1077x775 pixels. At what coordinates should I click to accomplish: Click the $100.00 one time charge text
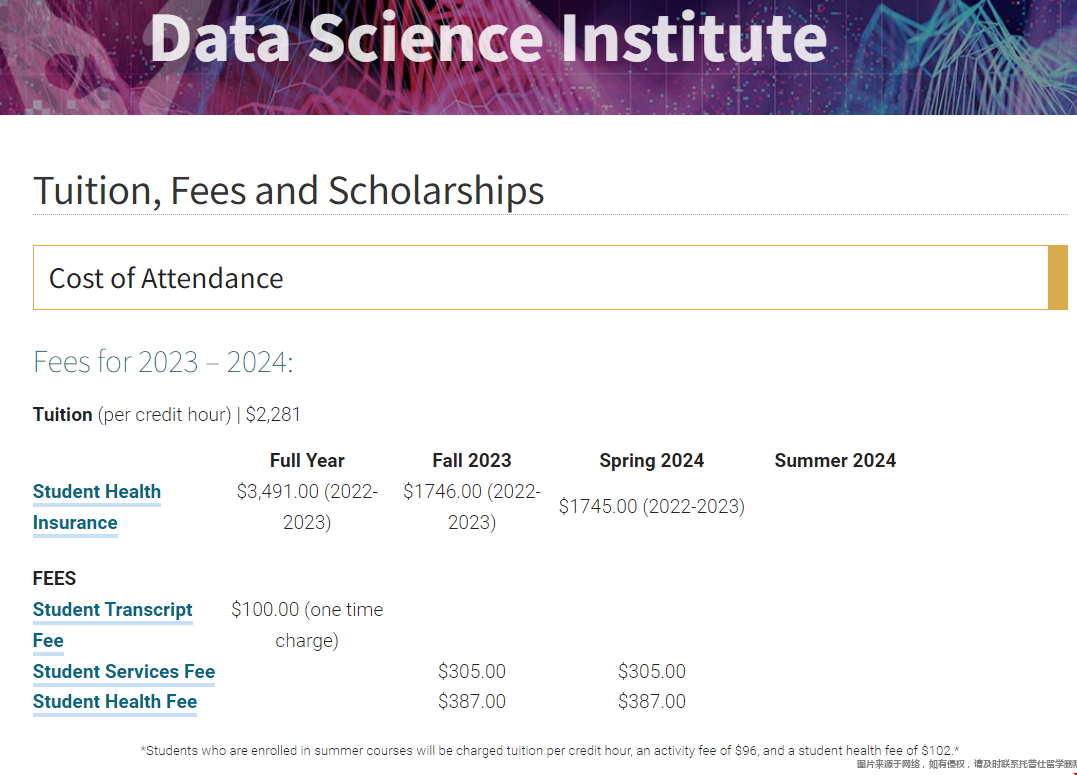(307, 625)
